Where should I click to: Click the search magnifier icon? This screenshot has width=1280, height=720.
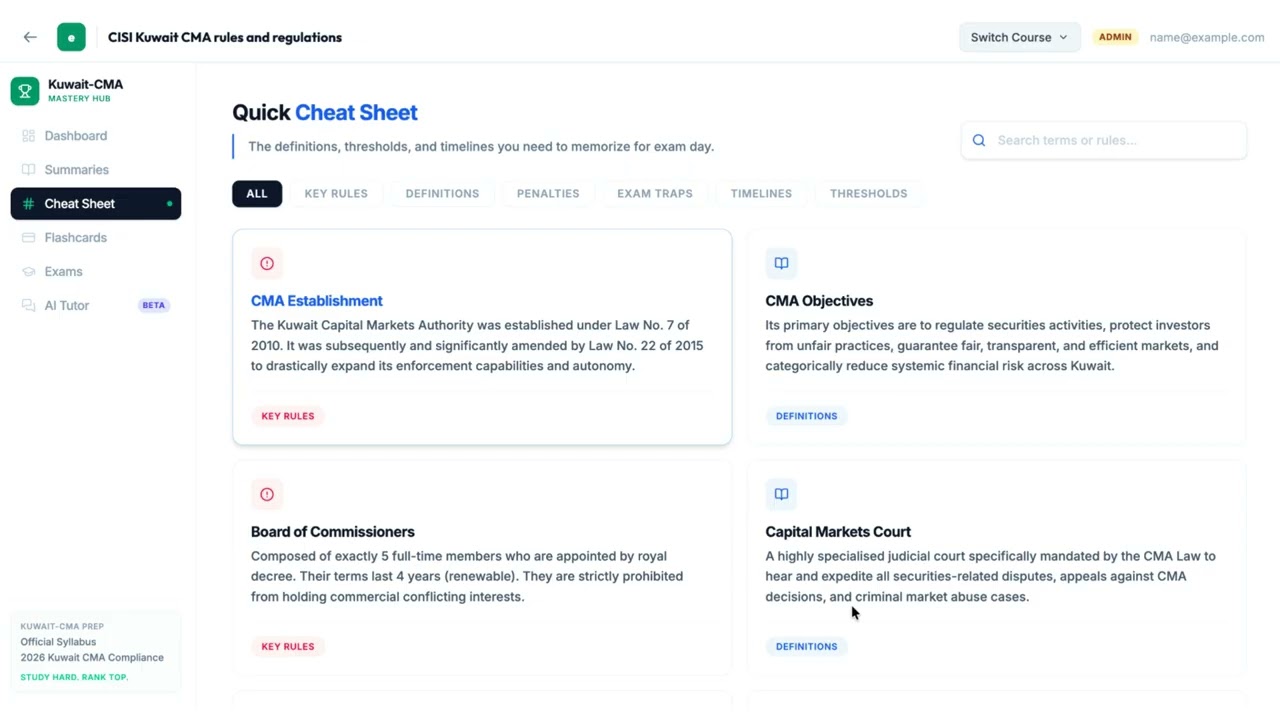tap(979, 141)
